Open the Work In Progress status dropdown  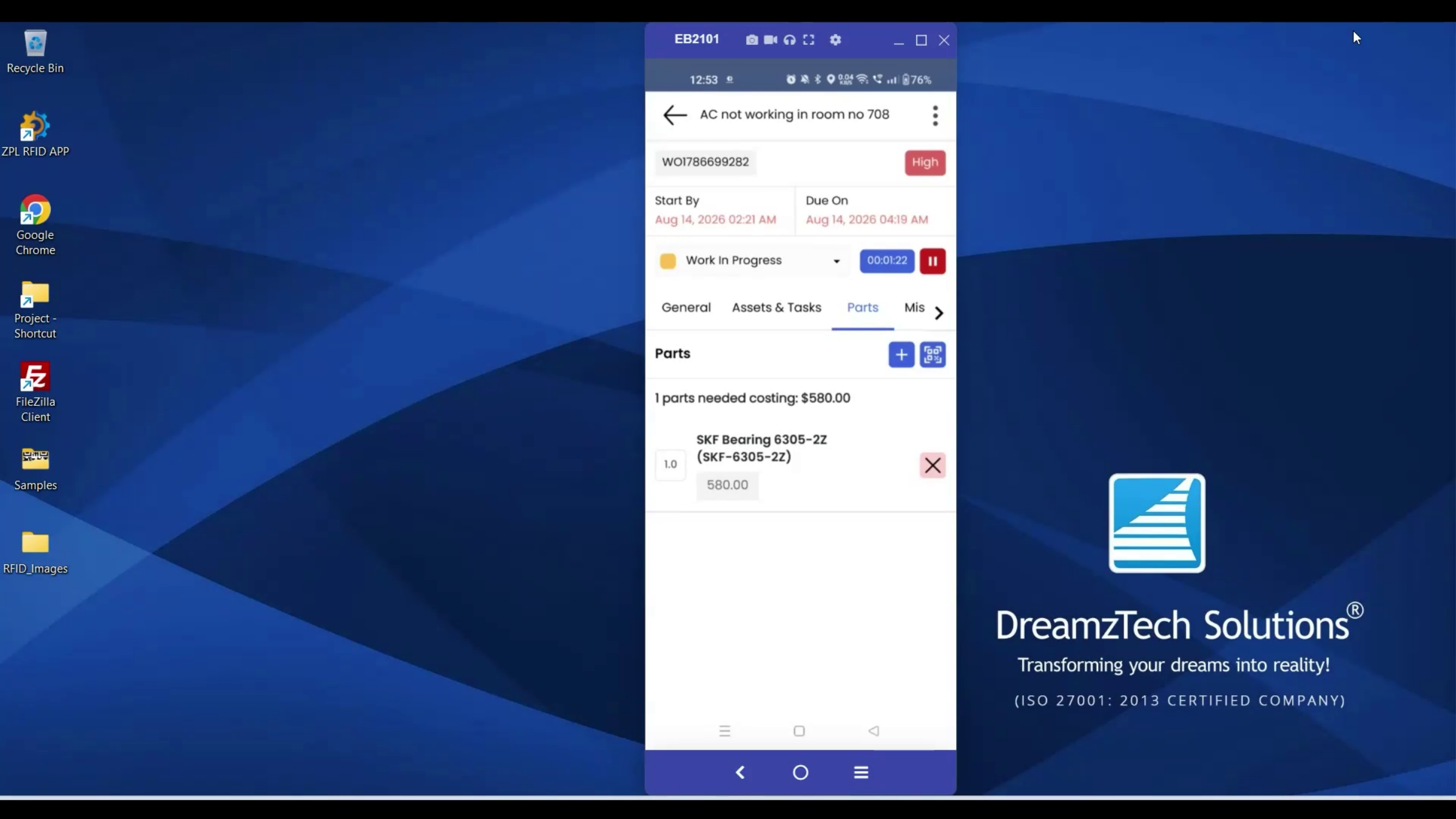pyautogui.click(x=752, y=261)
